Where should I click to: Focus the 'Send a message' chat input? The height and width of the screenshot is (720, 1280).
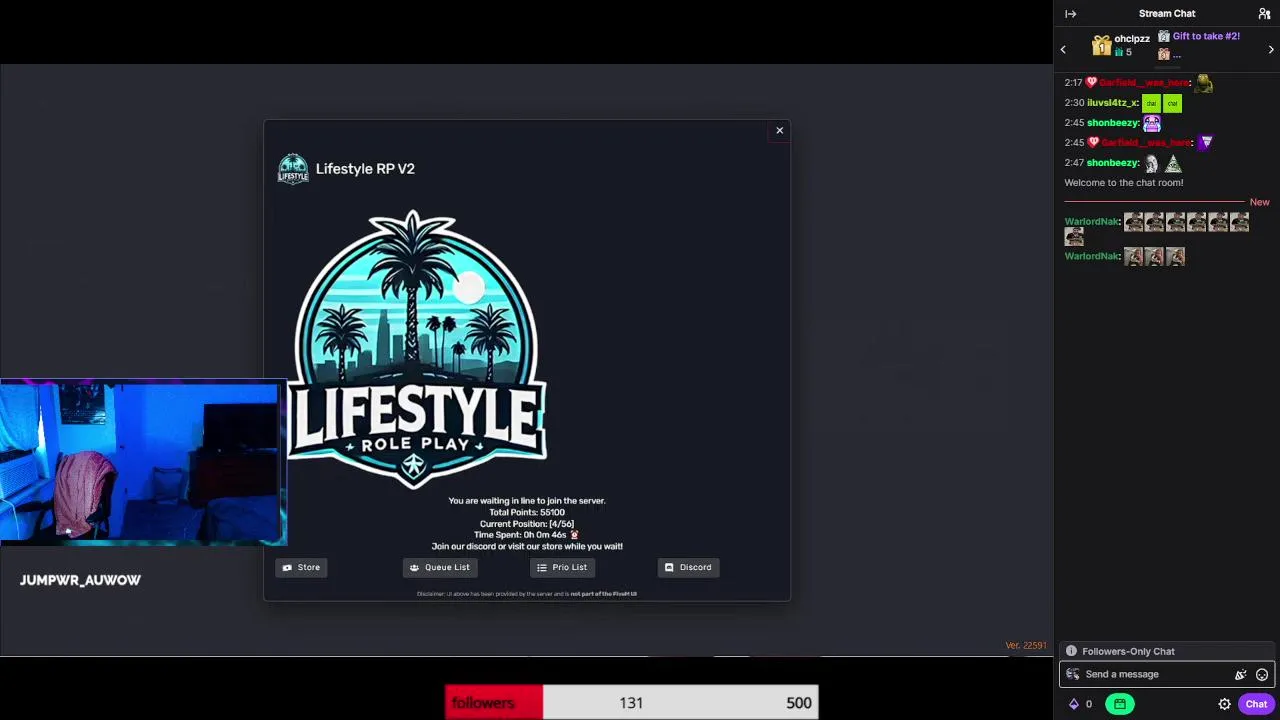(x=1166, y=674)
